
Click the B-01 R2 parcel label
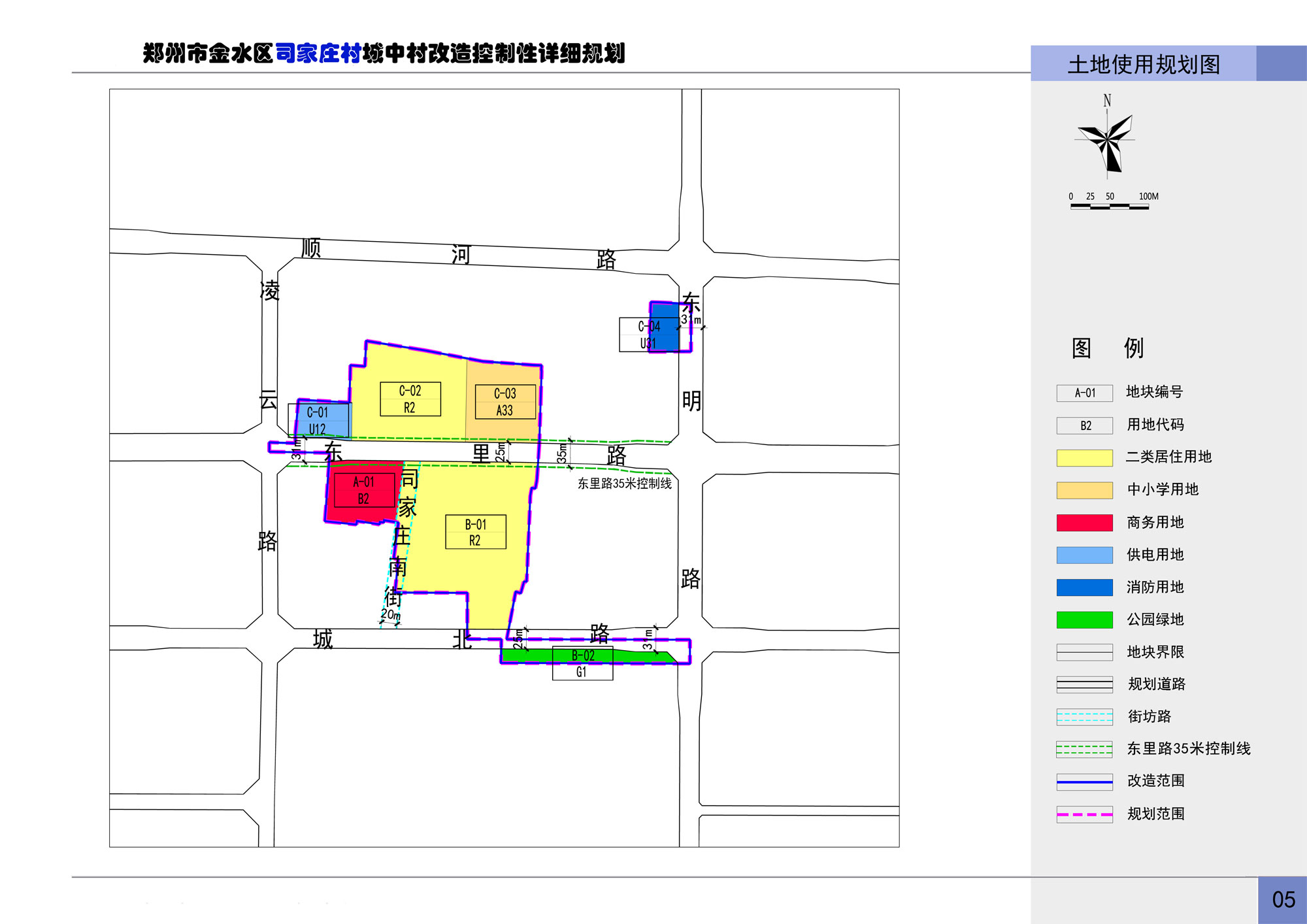[476, 532]
